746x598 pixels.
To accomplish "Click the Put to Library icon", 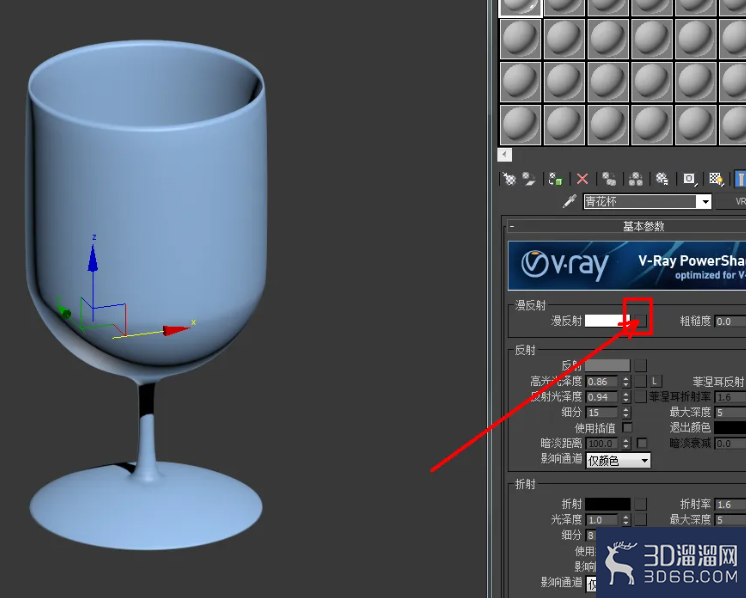I will [662, 179].
